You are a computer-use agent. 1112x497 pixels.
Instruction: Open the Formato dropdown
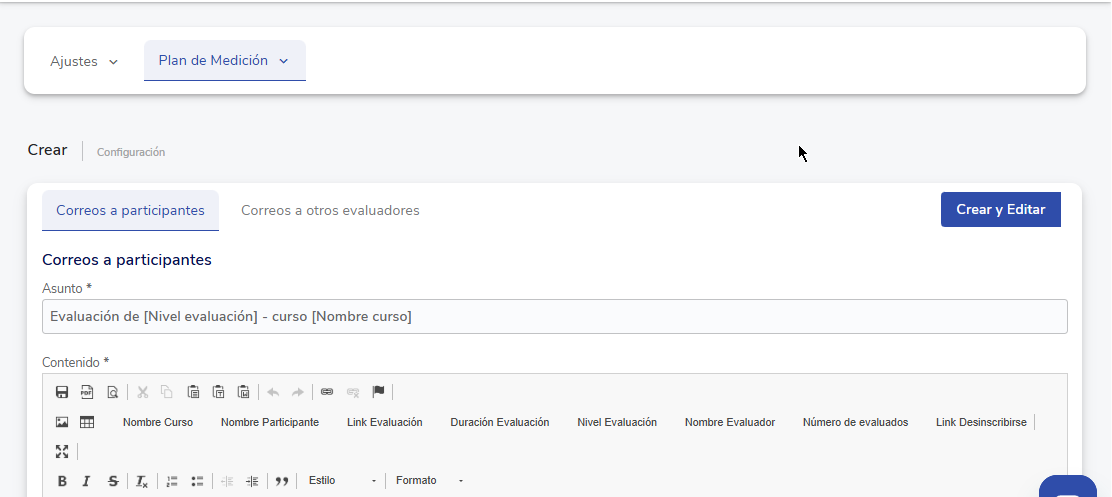point(429,481)
